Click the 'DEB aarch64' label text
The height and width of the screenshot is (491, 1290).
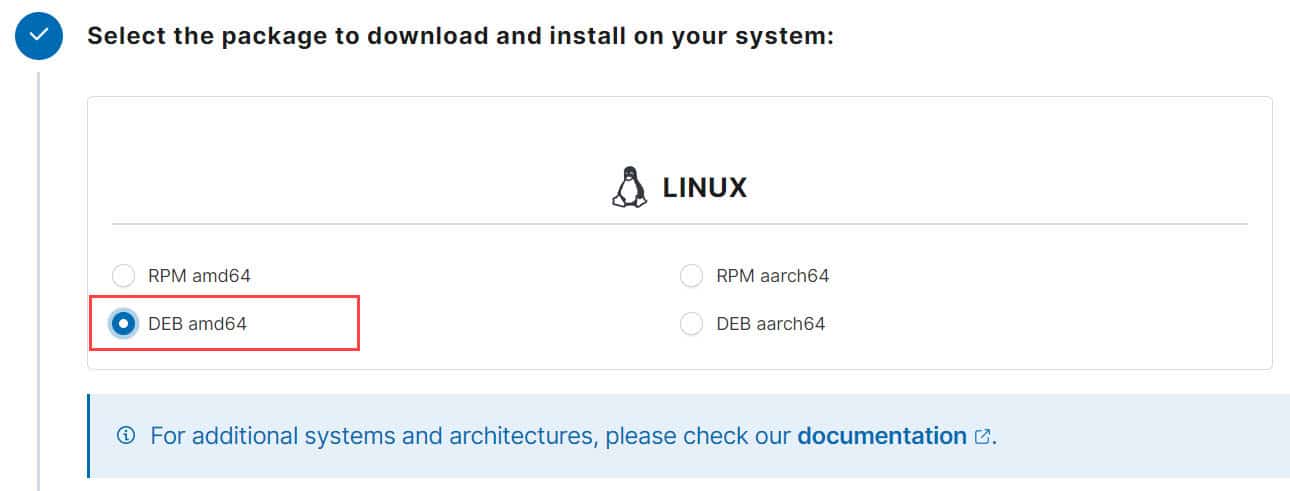771,323
